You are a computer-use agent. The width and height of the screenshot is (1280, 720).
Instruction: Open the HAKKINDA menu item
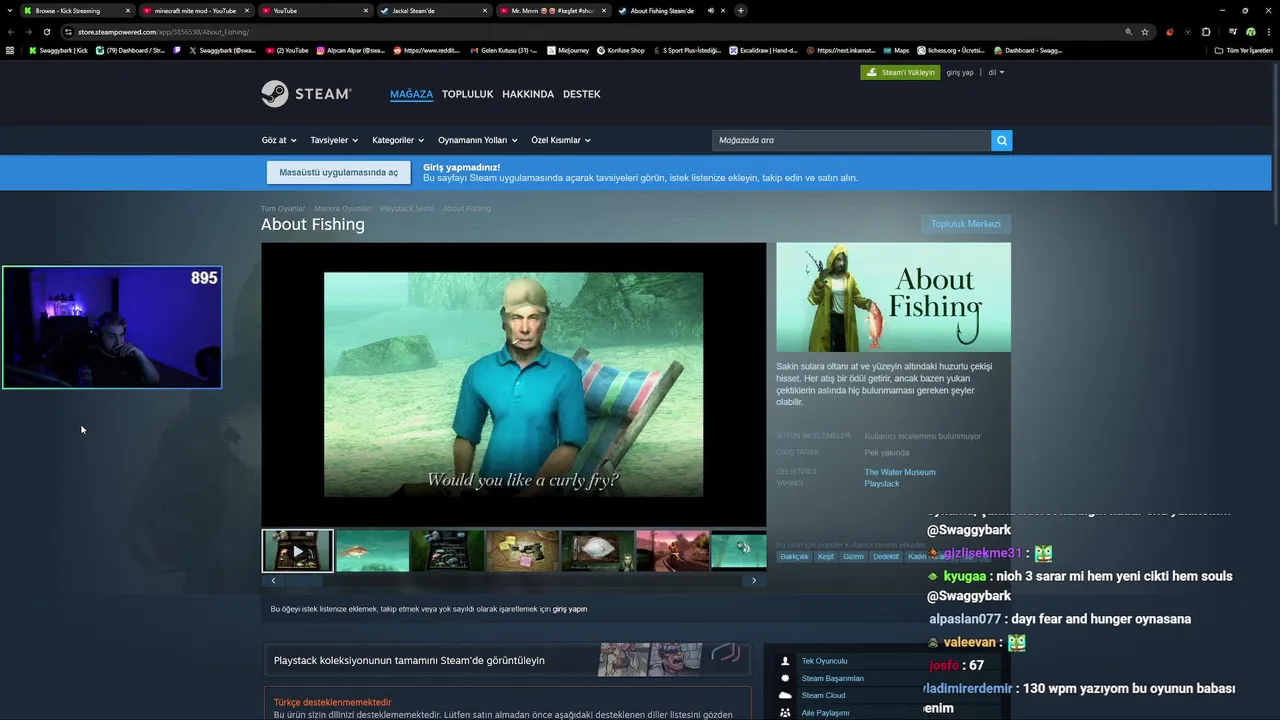(x=528, y=94)
